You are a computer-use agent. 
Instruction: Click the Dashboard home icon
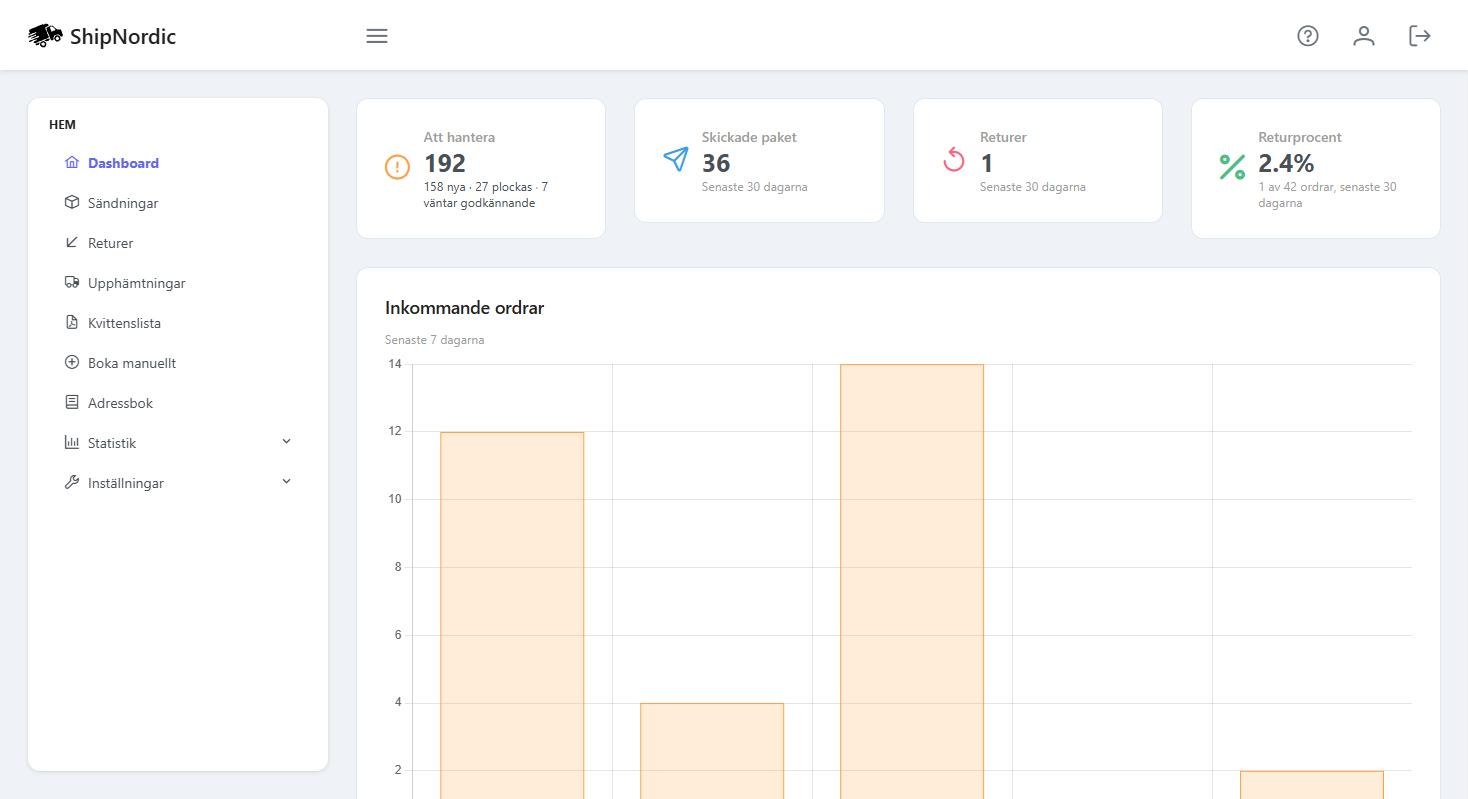[x=71, y=162]
